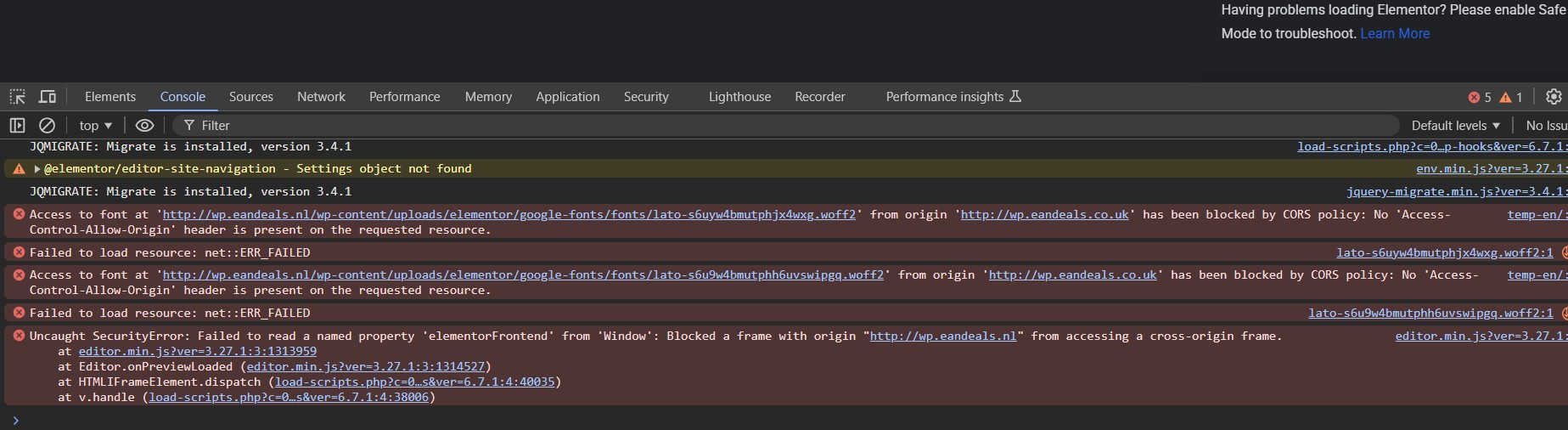Image resolution: width=1568 pixels, height=430 pixels.
Task: Switch to the Security tab
Action: click(646, 97)
